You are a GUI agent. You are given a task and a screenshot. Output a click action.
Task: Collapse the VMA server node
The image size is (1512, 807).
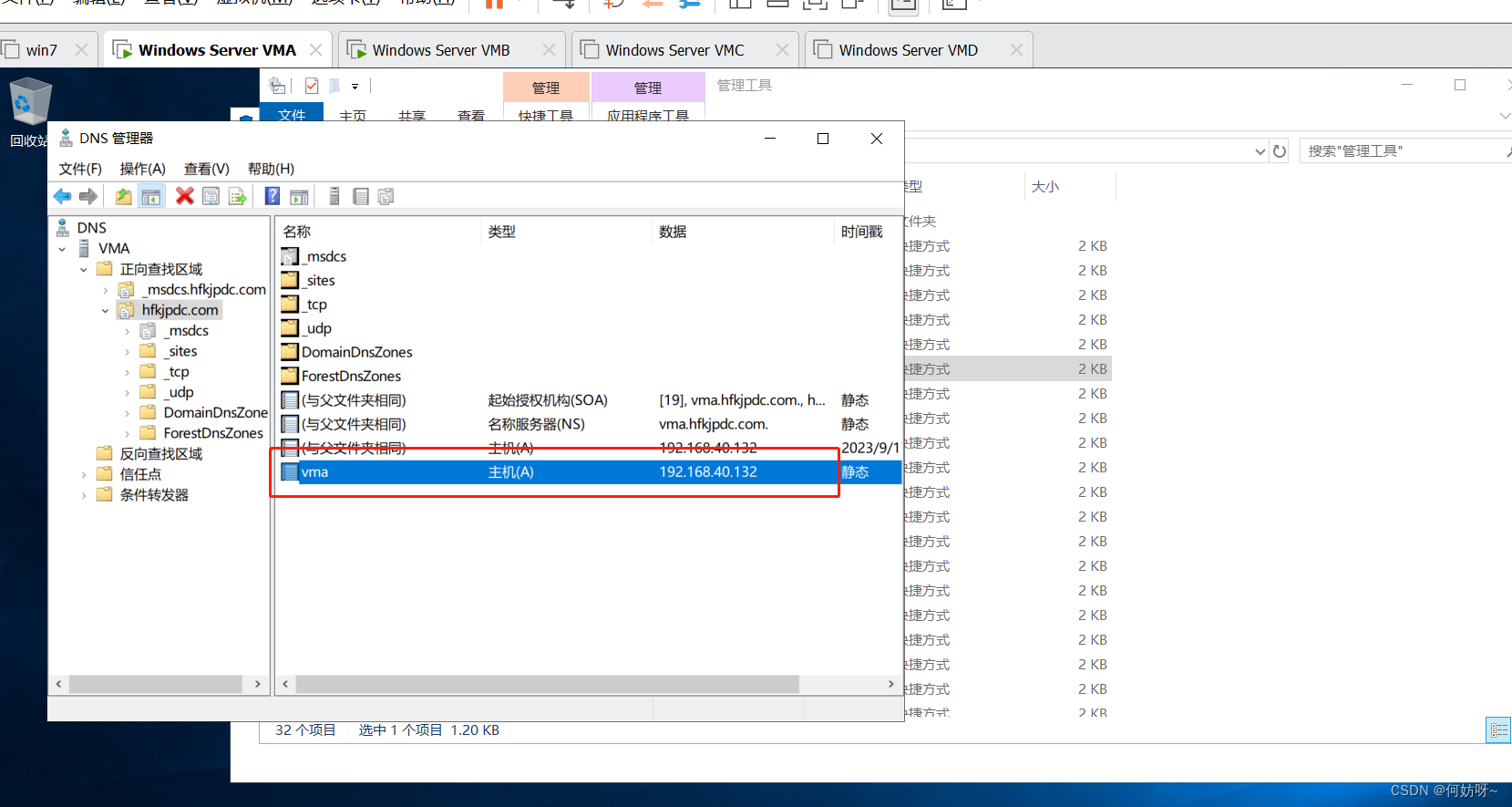(62, 249)
